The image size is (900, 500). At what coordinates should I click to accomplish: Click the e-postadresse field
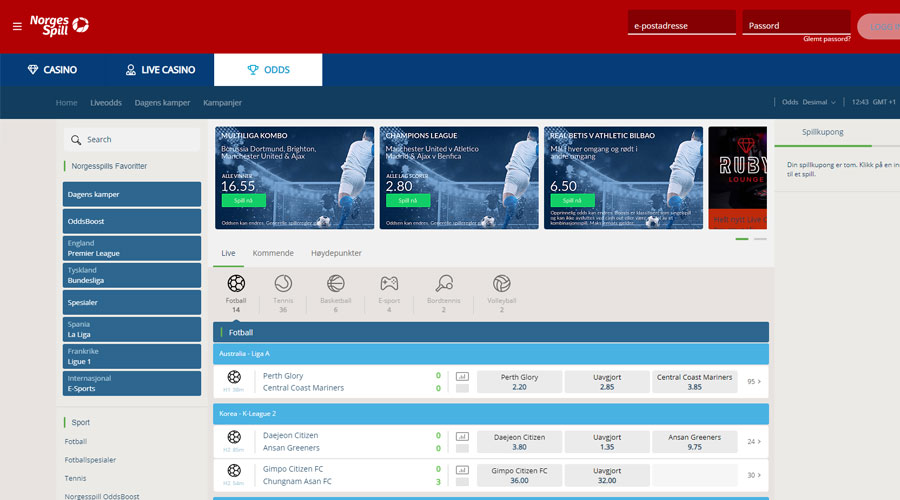click(x=682, y=23)
